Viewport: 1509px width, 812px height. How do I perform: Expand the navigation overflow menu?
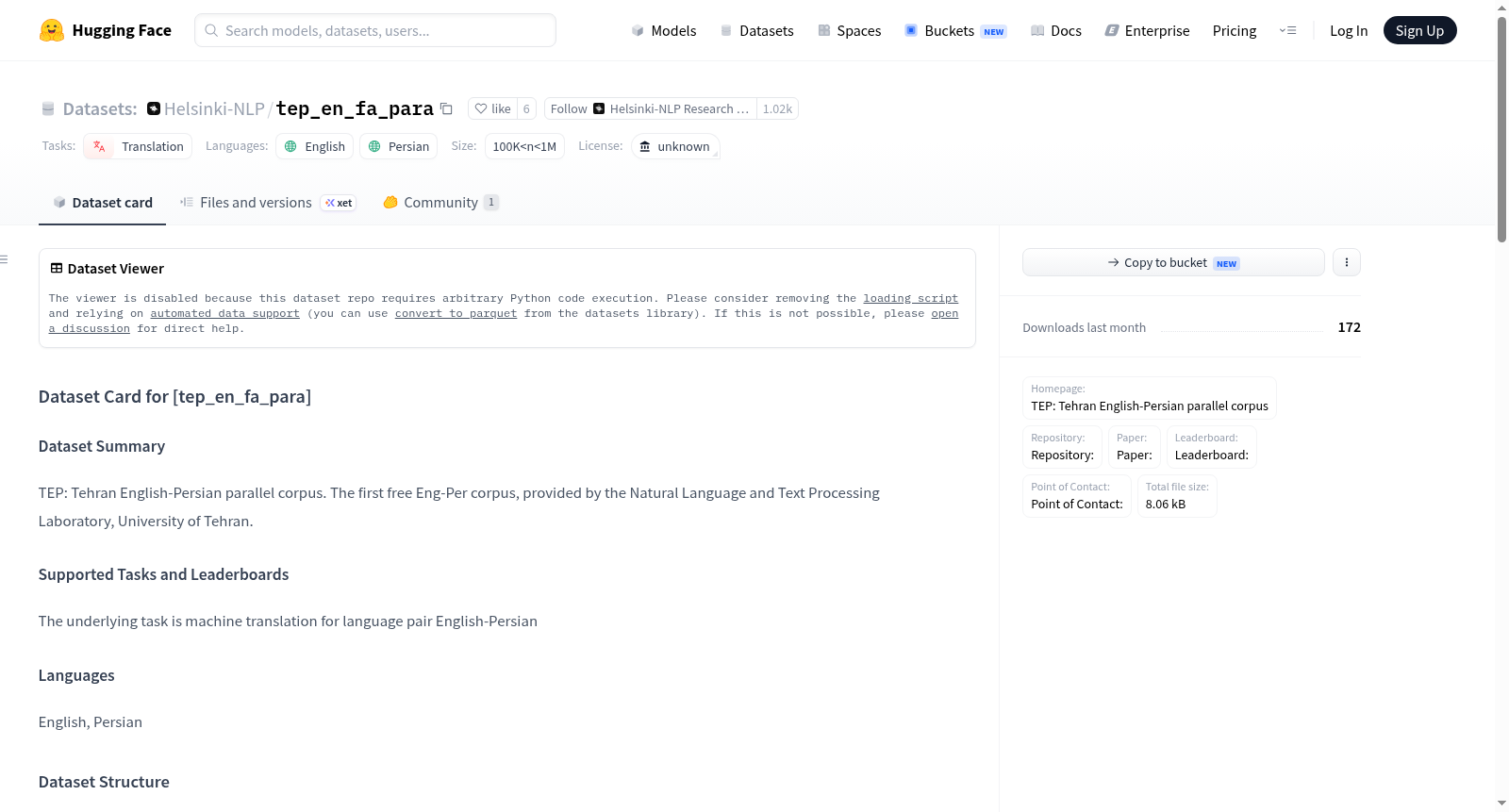(x=1287, y=30)
